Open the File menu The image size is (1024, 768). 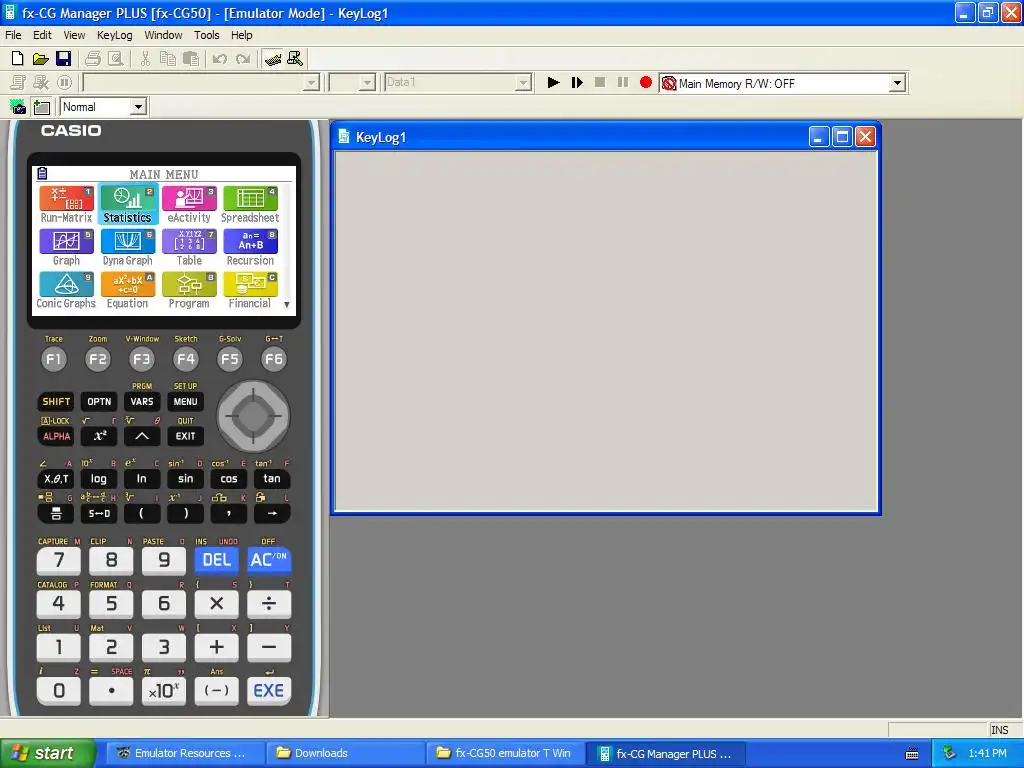click(x=13, y=35)
